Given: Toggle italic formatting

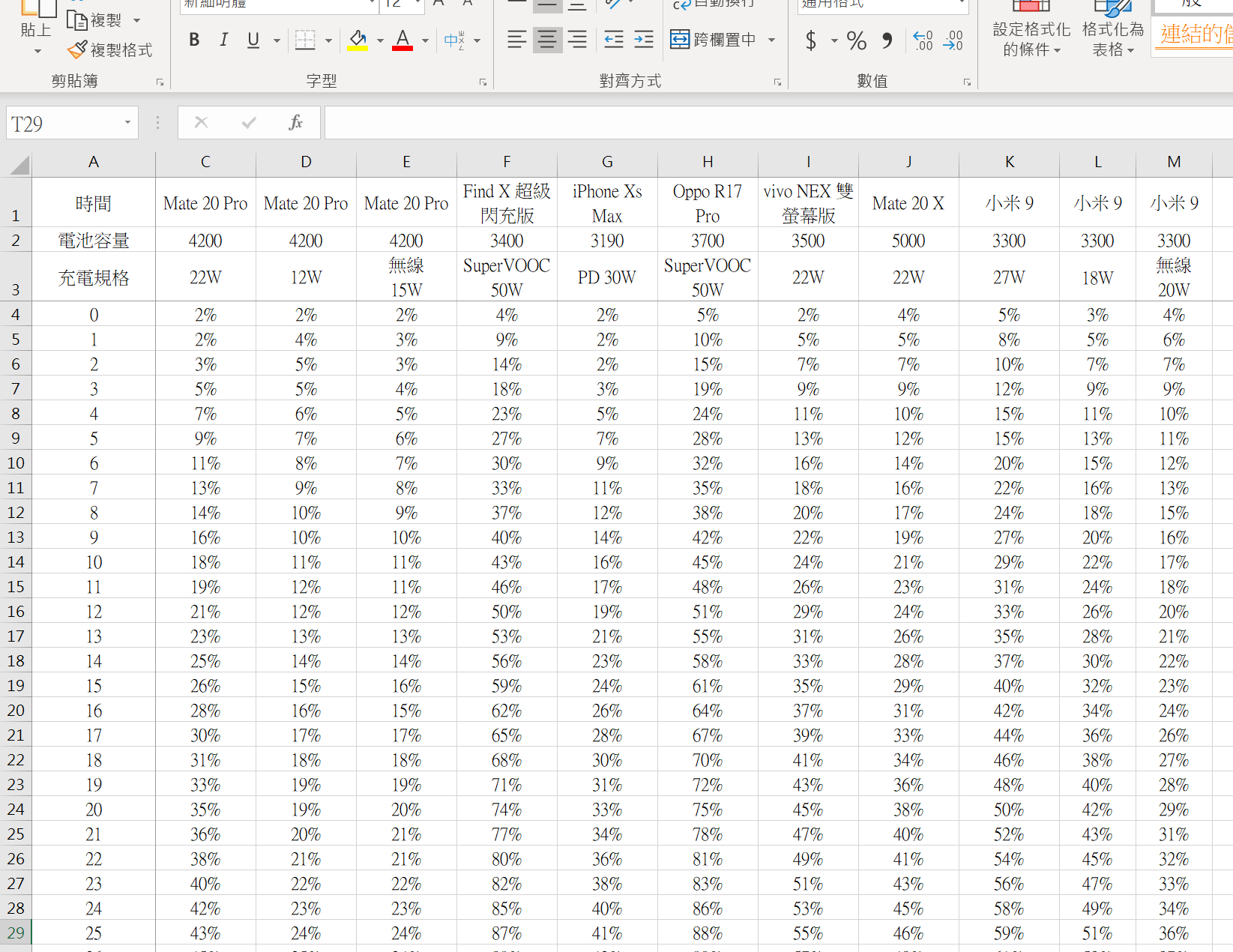Looking at the screenshot, I should pos(223,40).
